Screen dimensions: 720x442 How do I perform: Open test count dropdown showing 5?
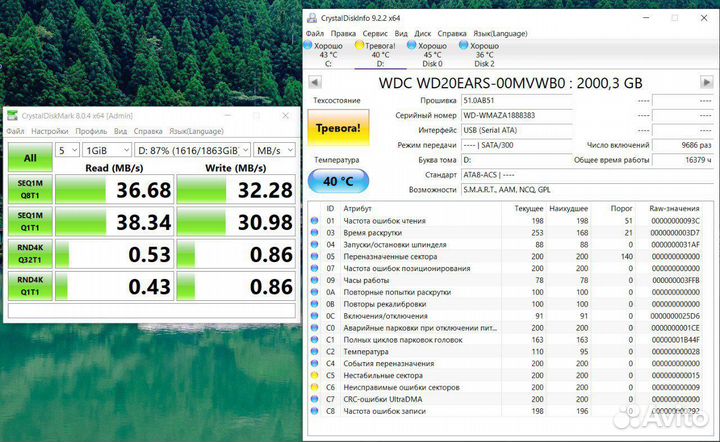tap(68, 150)
